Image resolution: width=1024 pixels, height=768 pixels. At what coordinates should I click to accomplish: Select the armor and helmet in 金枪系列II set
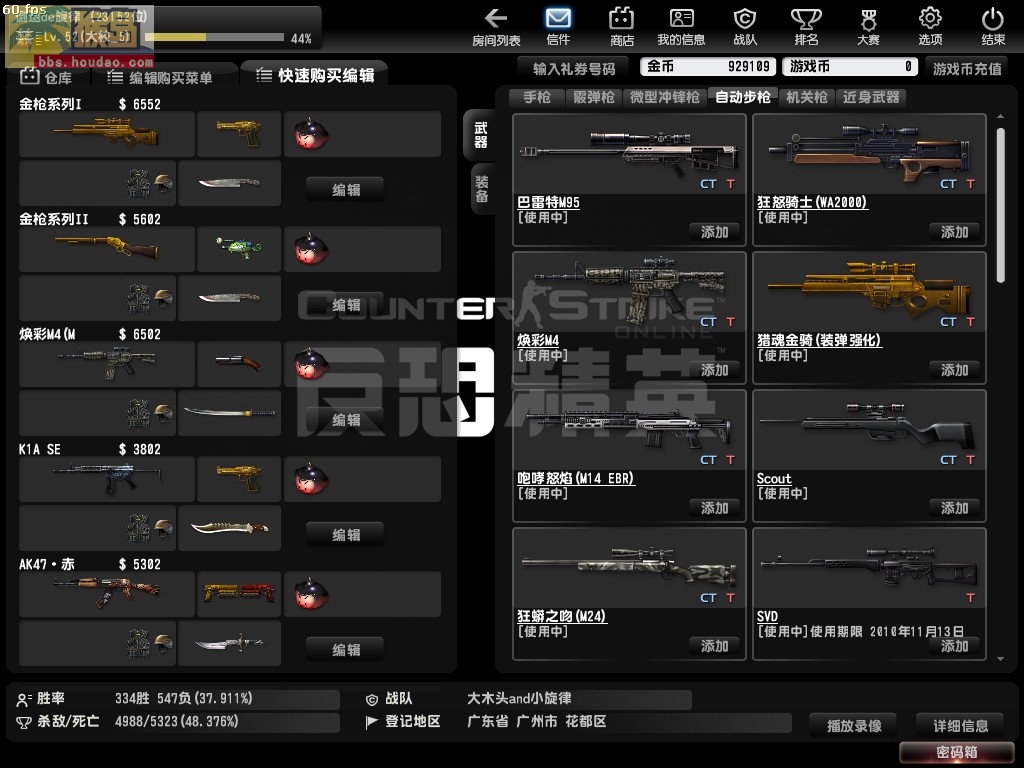[97, 298]
